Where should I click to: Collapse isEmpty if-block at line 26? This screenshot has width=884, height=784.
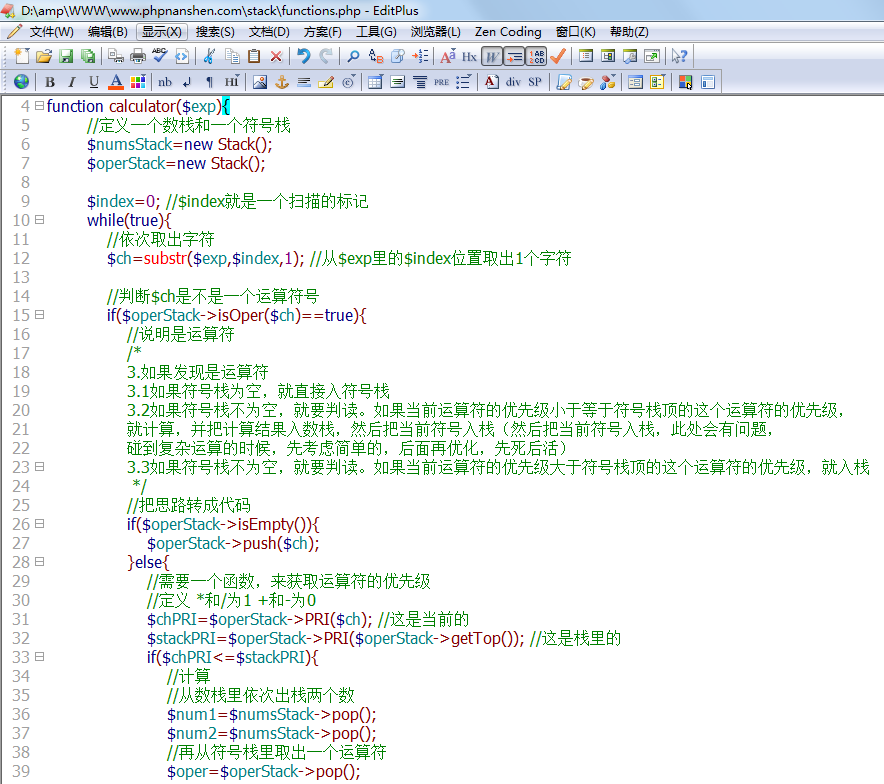click(39, 524)
